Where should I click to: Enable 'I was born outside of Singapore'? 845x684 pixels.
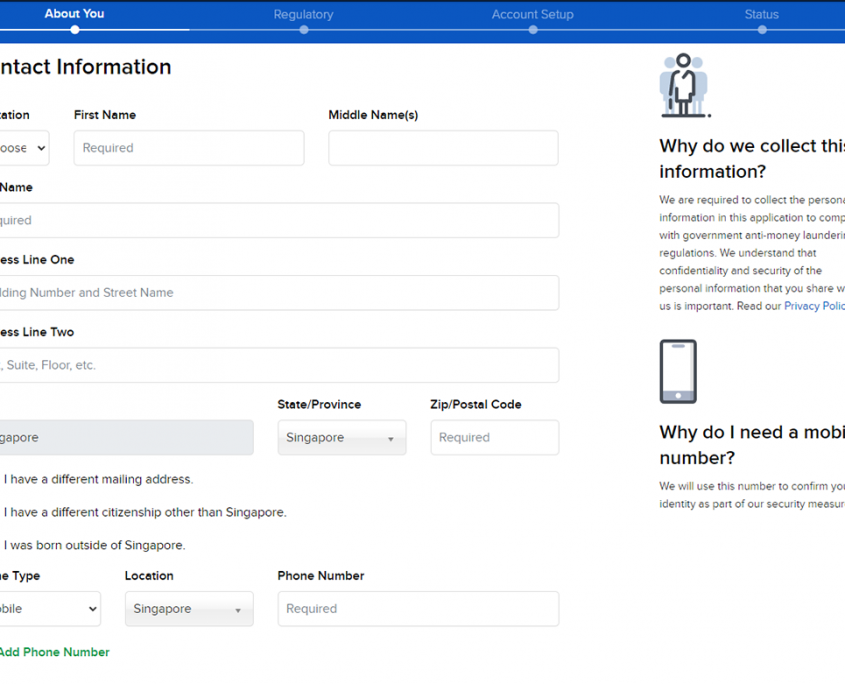pos(94,546)
